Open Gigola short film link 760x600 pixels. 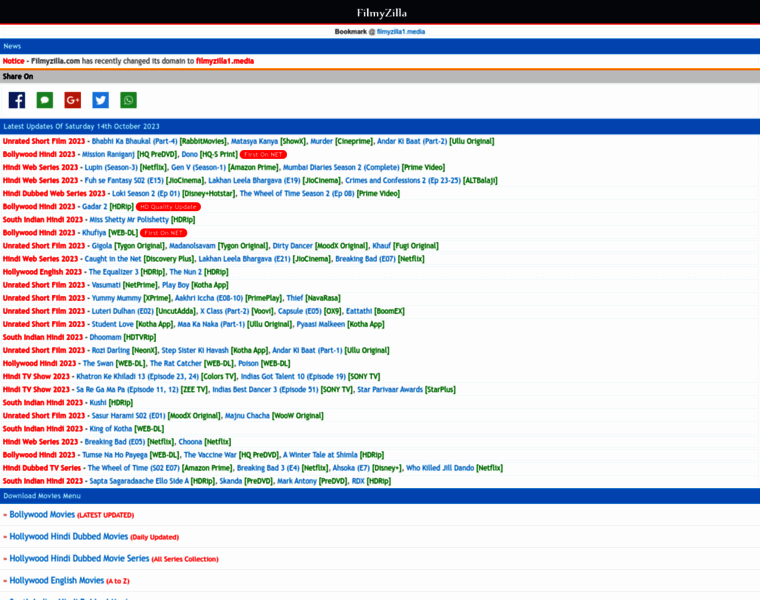coord(102,246)
